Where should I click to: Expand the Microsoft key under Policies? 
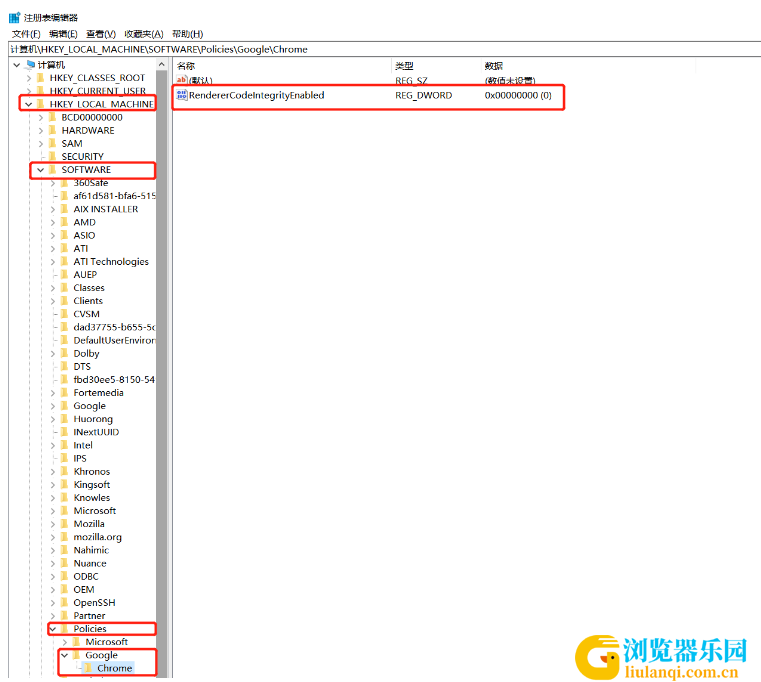pyautogui.click(x=65, y=642)
